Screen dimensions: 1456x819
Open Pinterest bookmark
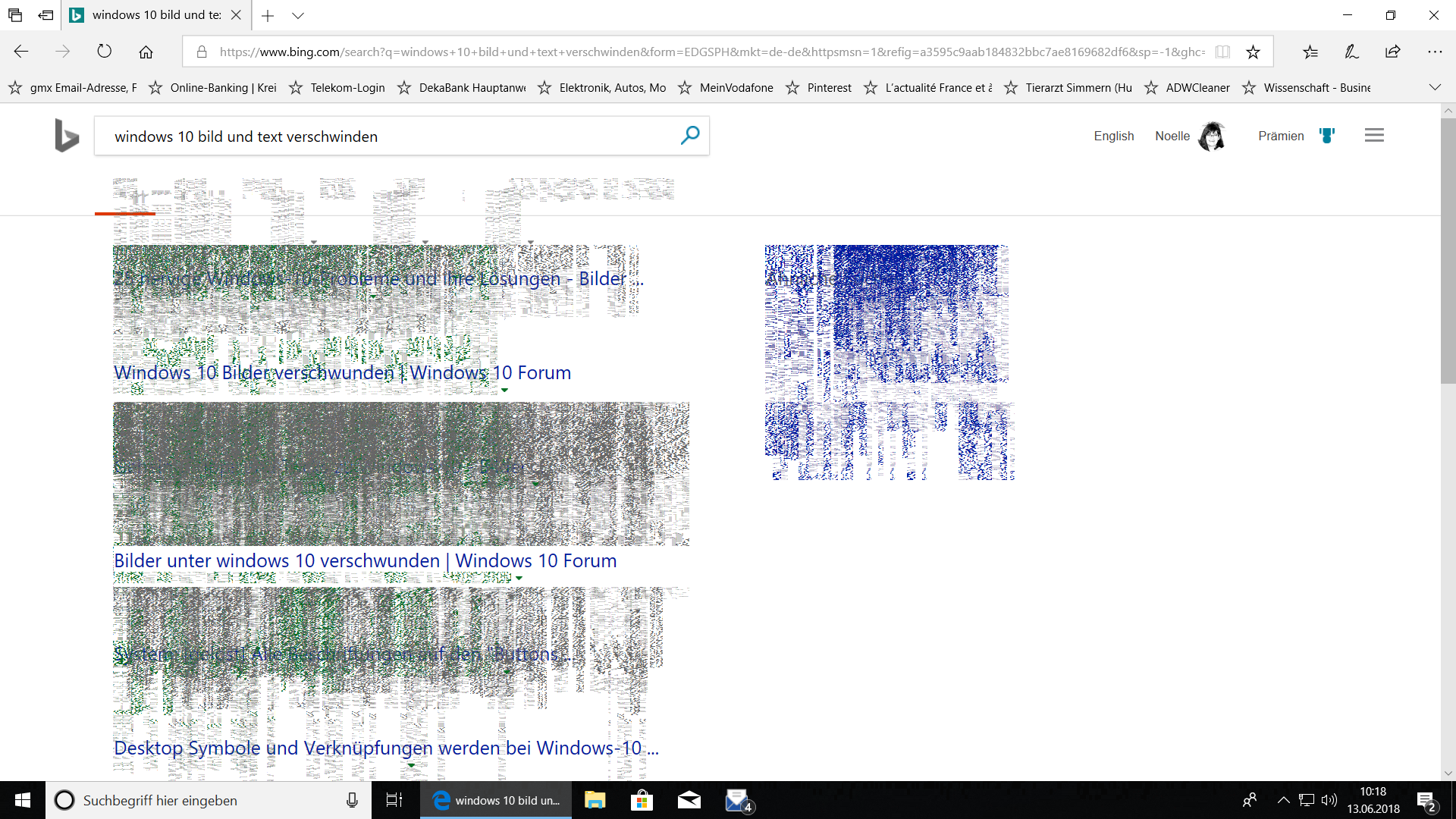click(x=818, y=88)
